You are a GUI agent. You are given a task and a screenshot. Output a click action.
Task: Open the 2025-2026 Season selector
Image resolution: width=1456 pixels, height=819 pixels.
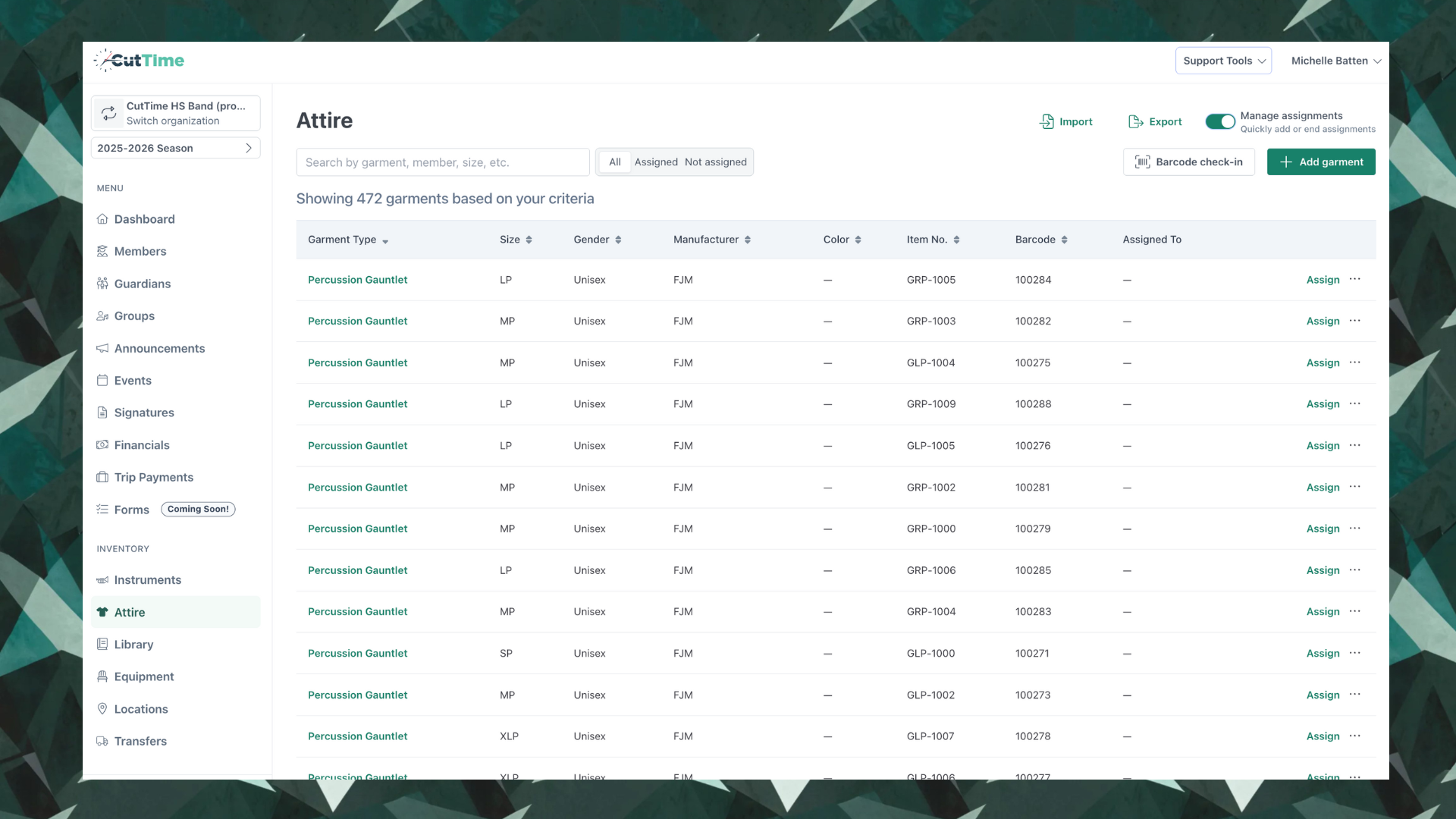[x=175, y=148]
